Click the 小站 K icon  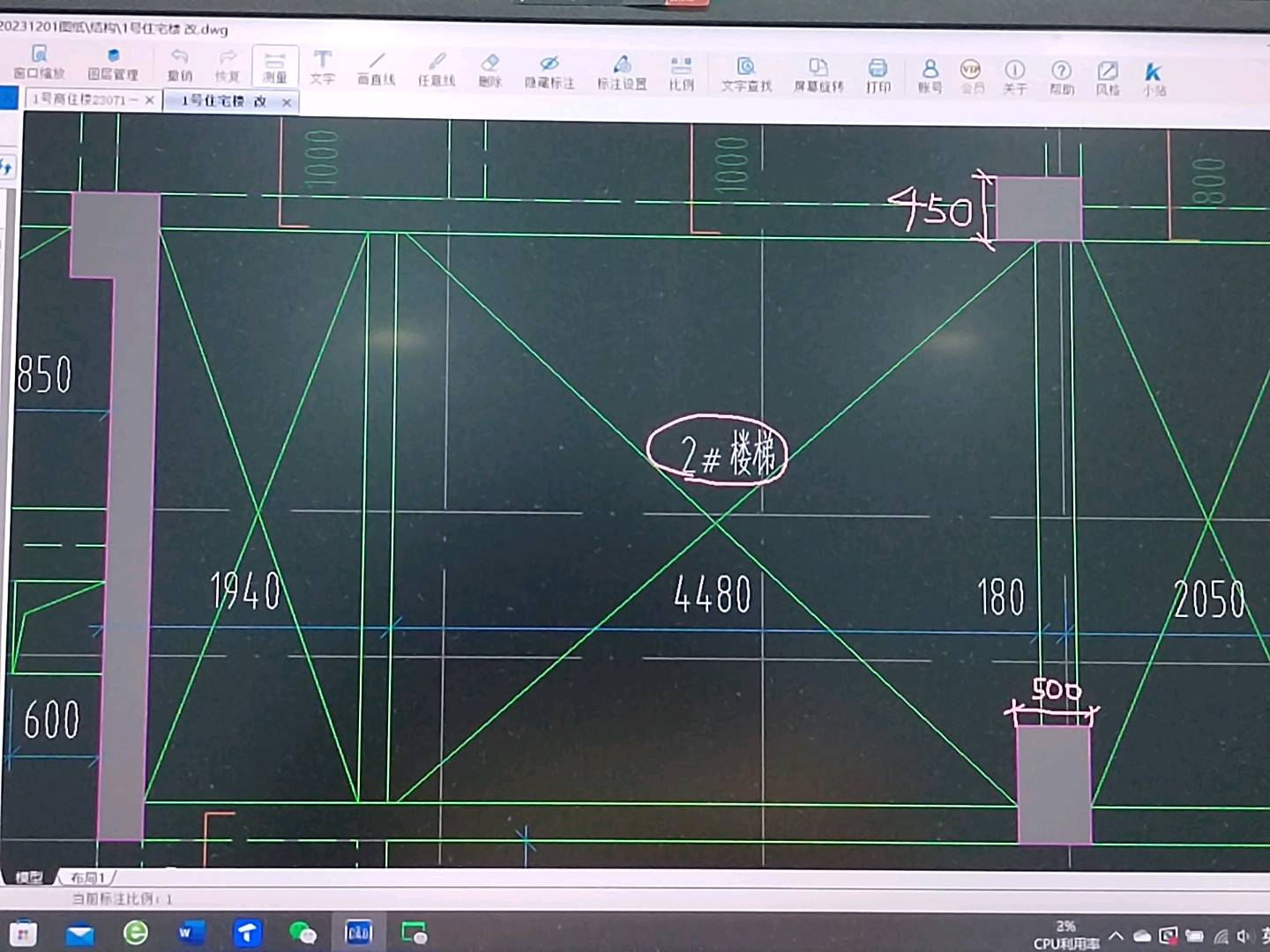[1154, 79]
